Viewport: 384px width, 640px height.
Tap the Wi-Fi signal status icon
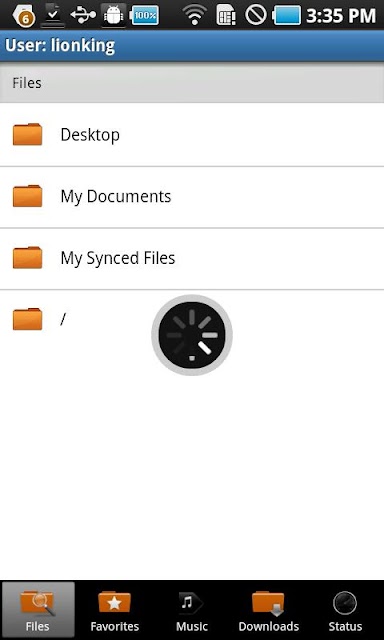195,15
